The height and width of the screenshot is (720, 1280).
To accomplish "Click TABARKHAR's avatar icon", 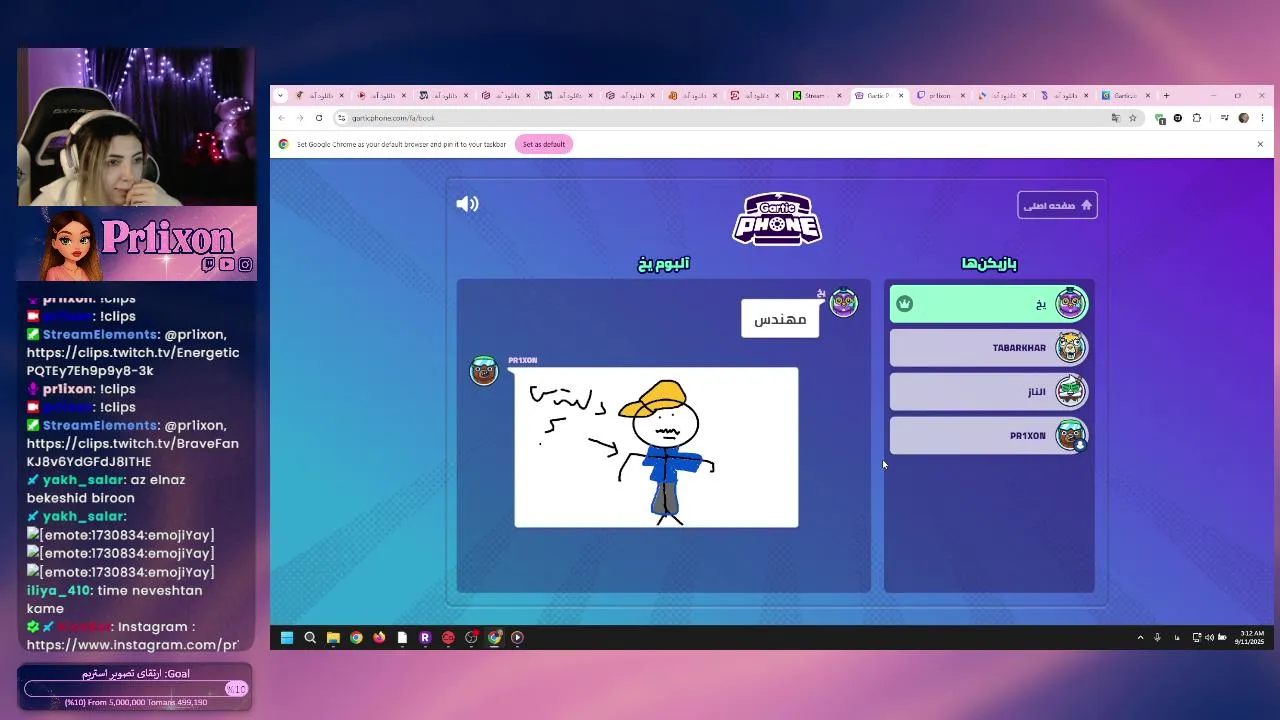I will 1070,347.
